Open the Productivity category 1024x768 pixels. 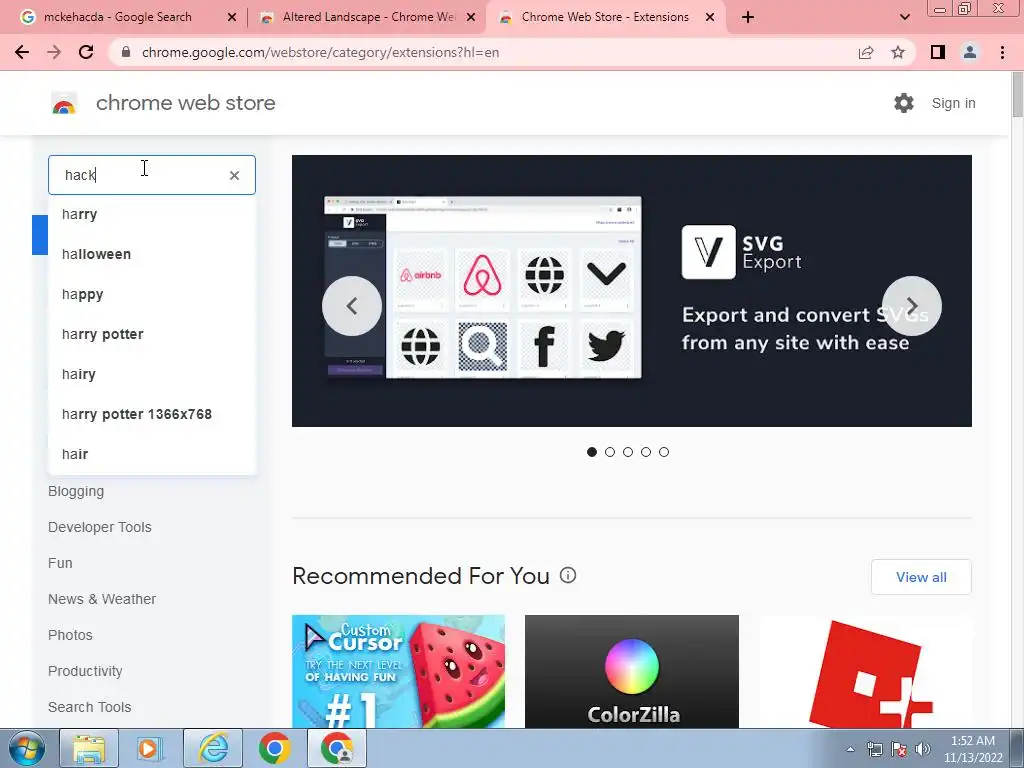[x=85, y=671]
